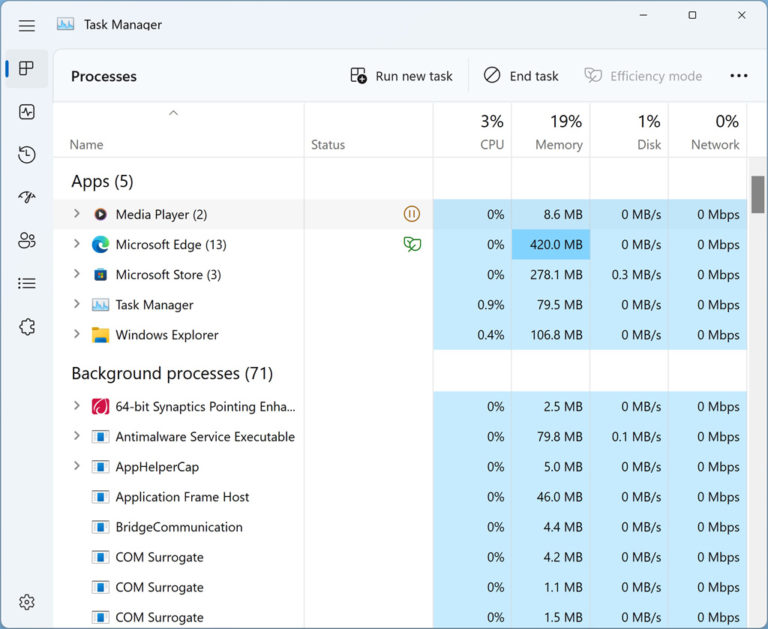The width and height of the screenshot is (768, 629).
Task: Select the Microsoft Store 0.3 MB/s disk cell
Action: (x=629, y=274)
